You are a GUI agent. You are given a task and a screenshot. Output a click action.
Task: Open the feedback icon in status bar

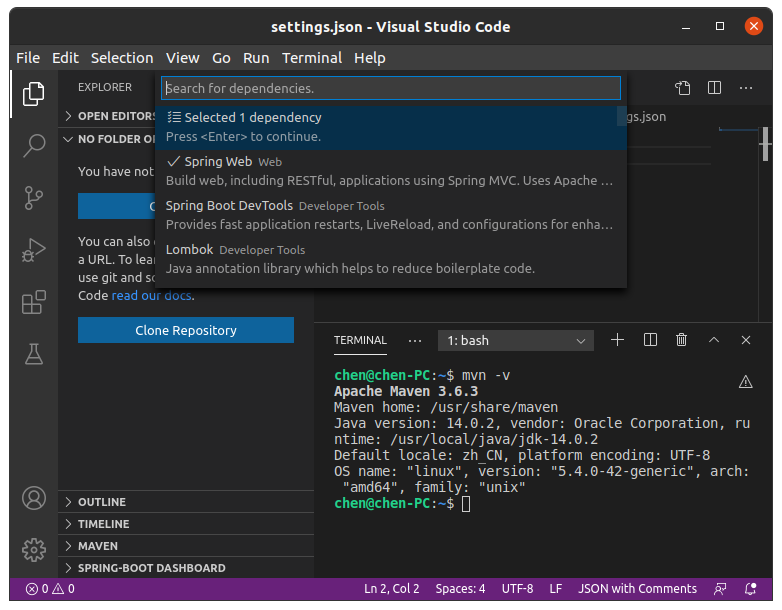click(720, 589)
